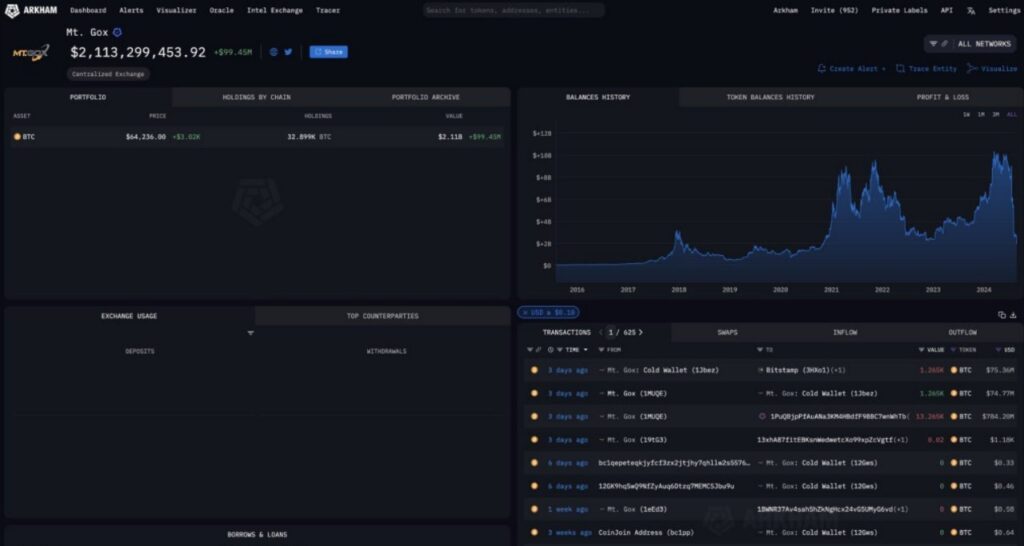Image resolution: width=1024 pixels, height=546 pixels.
Task: Switch to Profit & Loss tab
Action: pyautogui.click(x=943, y=97)
